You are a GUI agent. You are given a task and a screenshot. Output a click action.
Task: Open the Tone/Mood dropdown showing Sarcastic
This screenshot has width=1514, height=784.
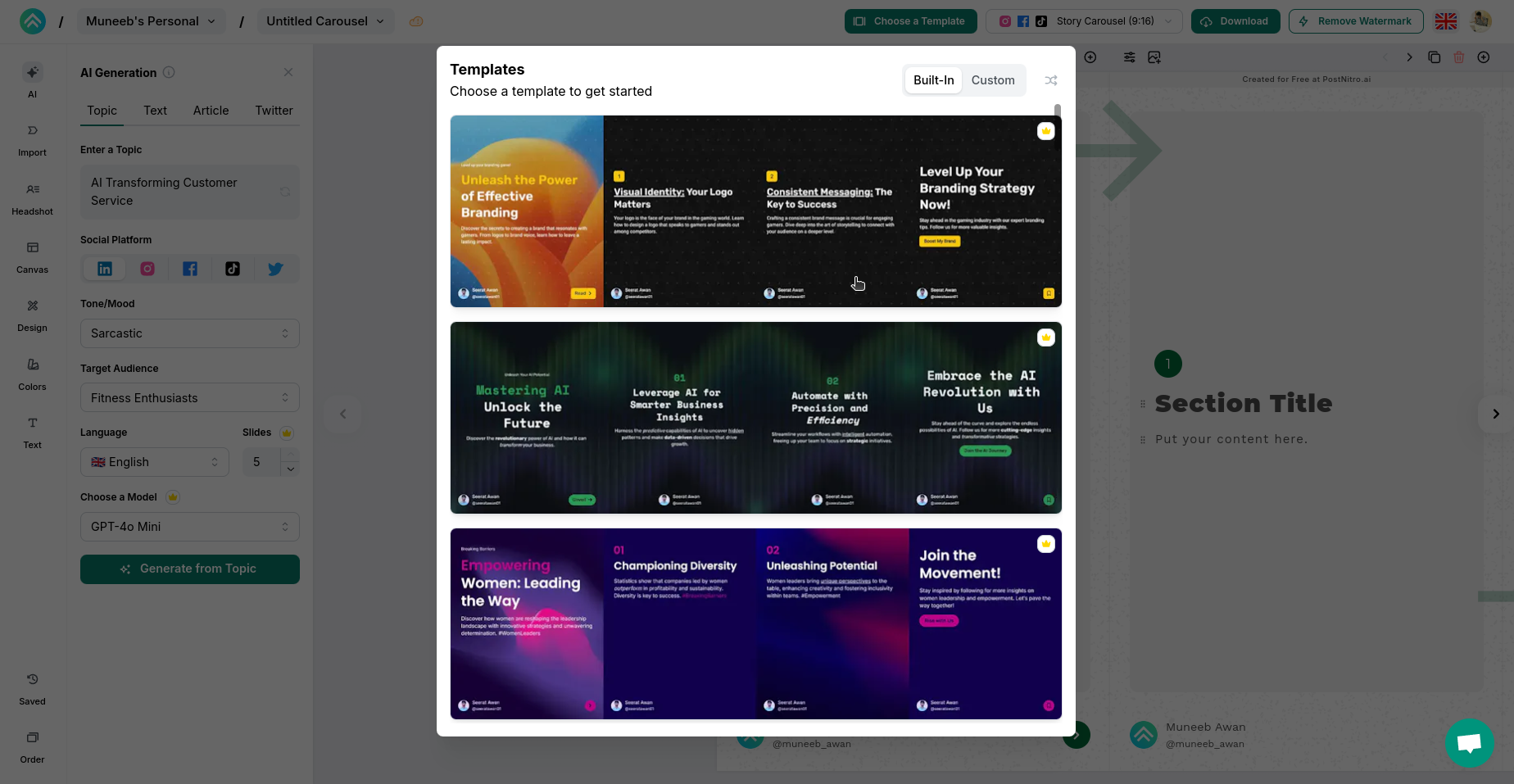190,333
